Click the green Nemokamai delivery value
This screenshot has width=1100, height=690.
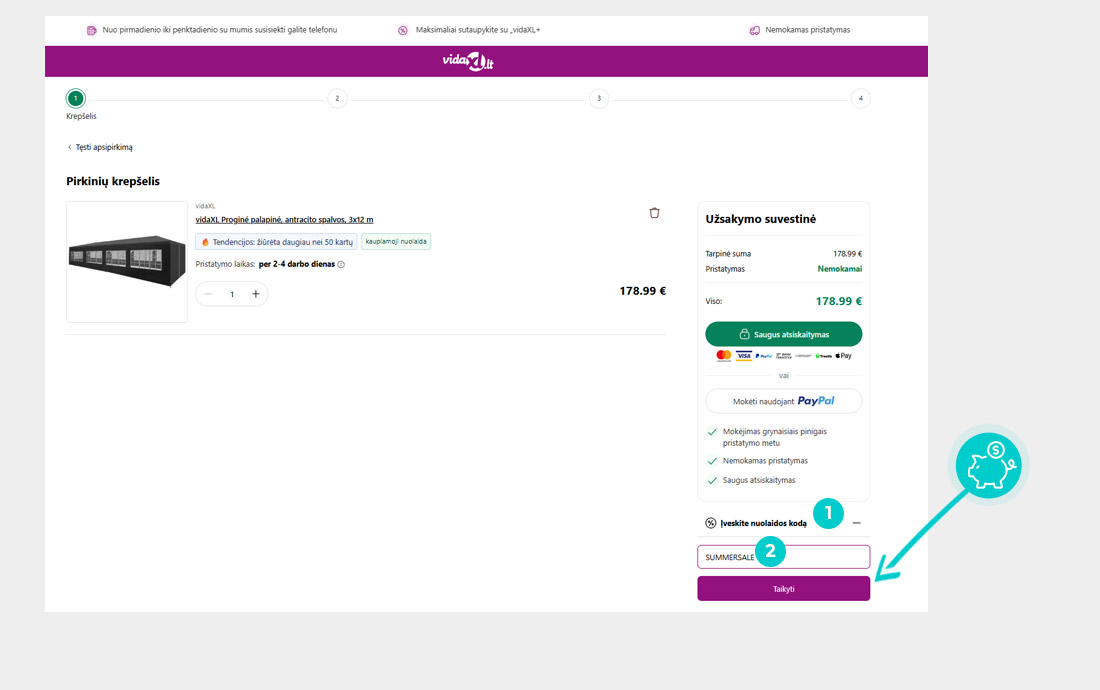[840, 269]
